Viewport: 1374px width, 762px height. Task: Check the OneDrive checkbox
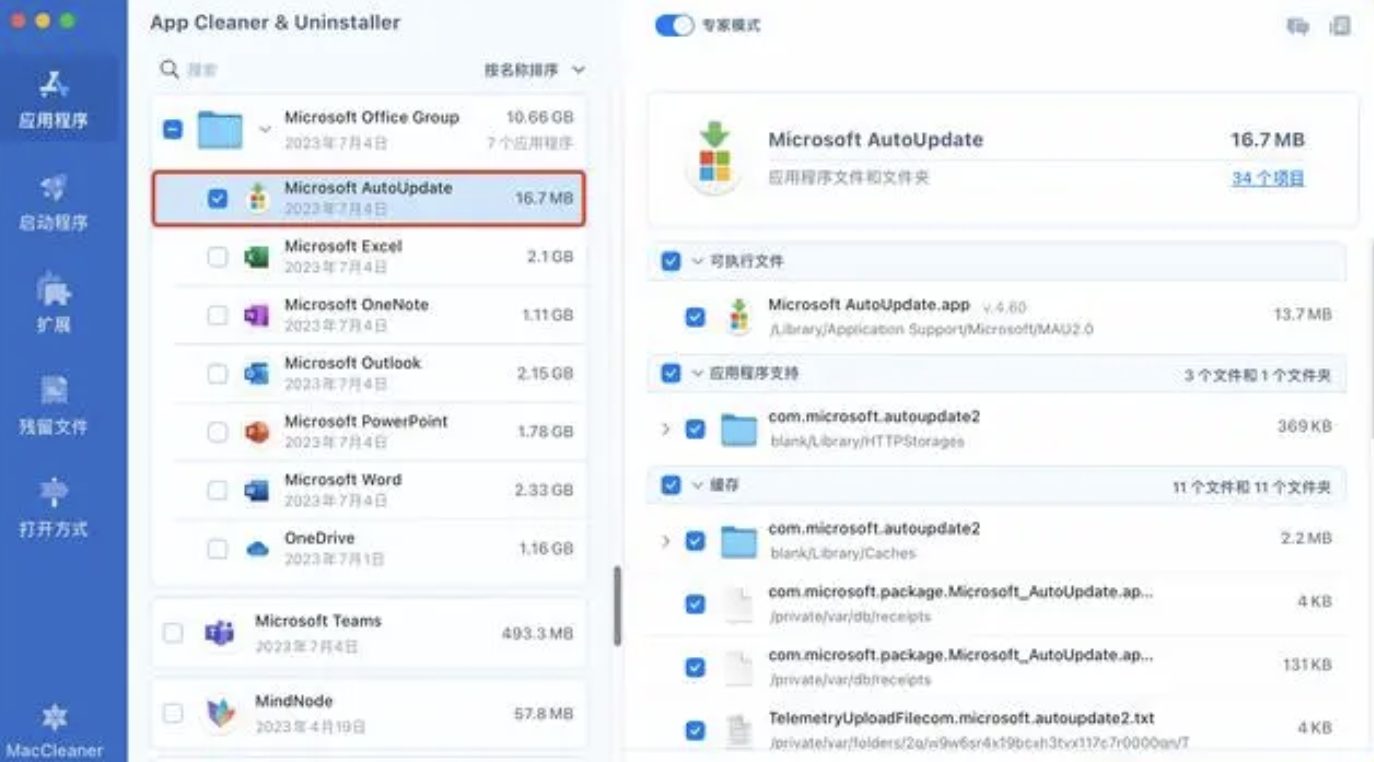217,548
